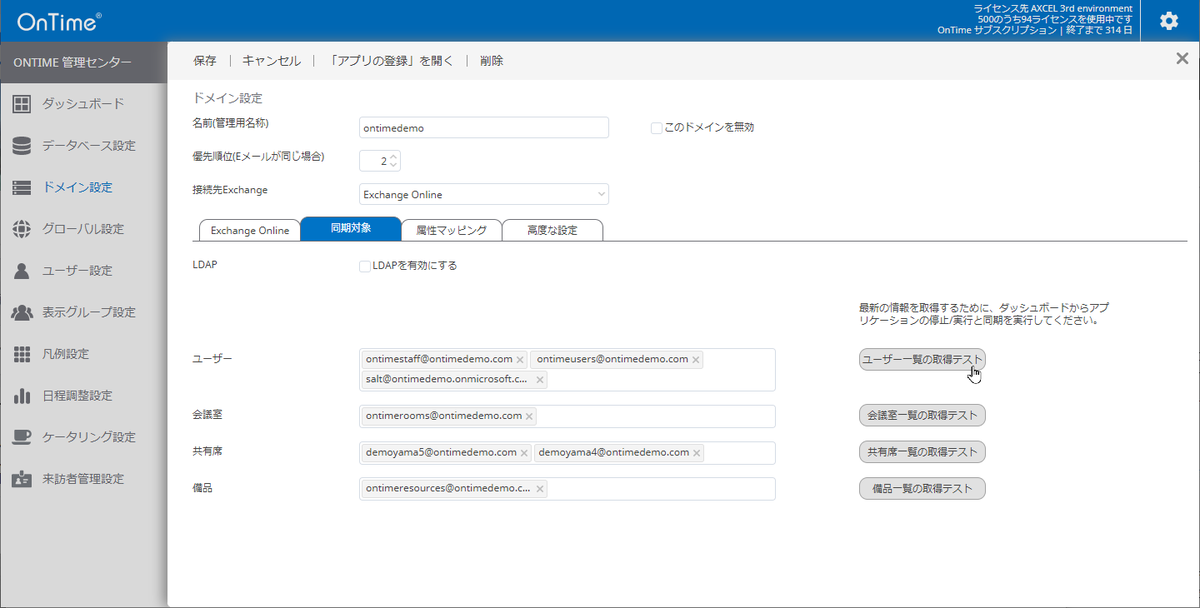This screenshot has width=1200, height=608.
Task: Remove ontimestaff@ontimedemo.com tag
Action: (x=520, y=359)
